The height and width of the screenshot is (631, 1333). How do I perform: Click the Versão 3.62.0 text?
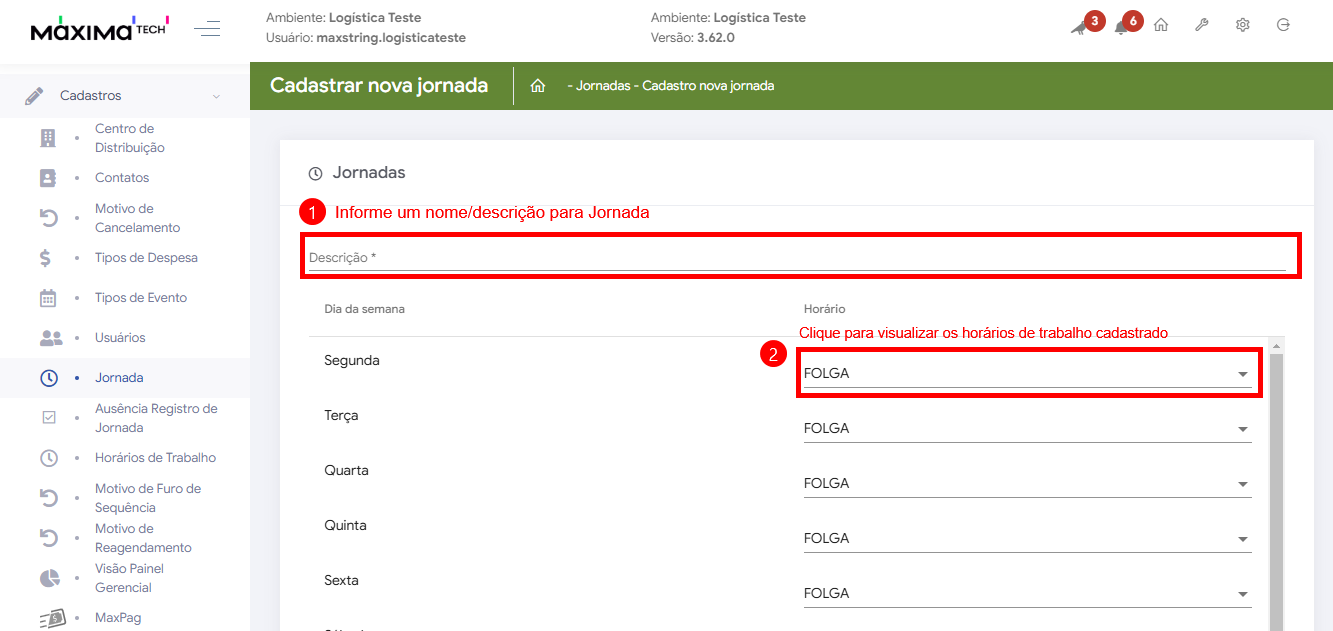point(692,38)
